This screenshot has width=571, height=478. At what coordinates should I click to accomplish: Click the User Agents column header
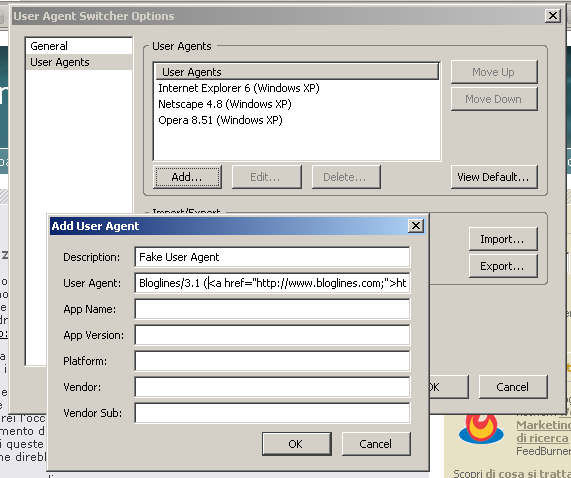click(x=297, y=72)
